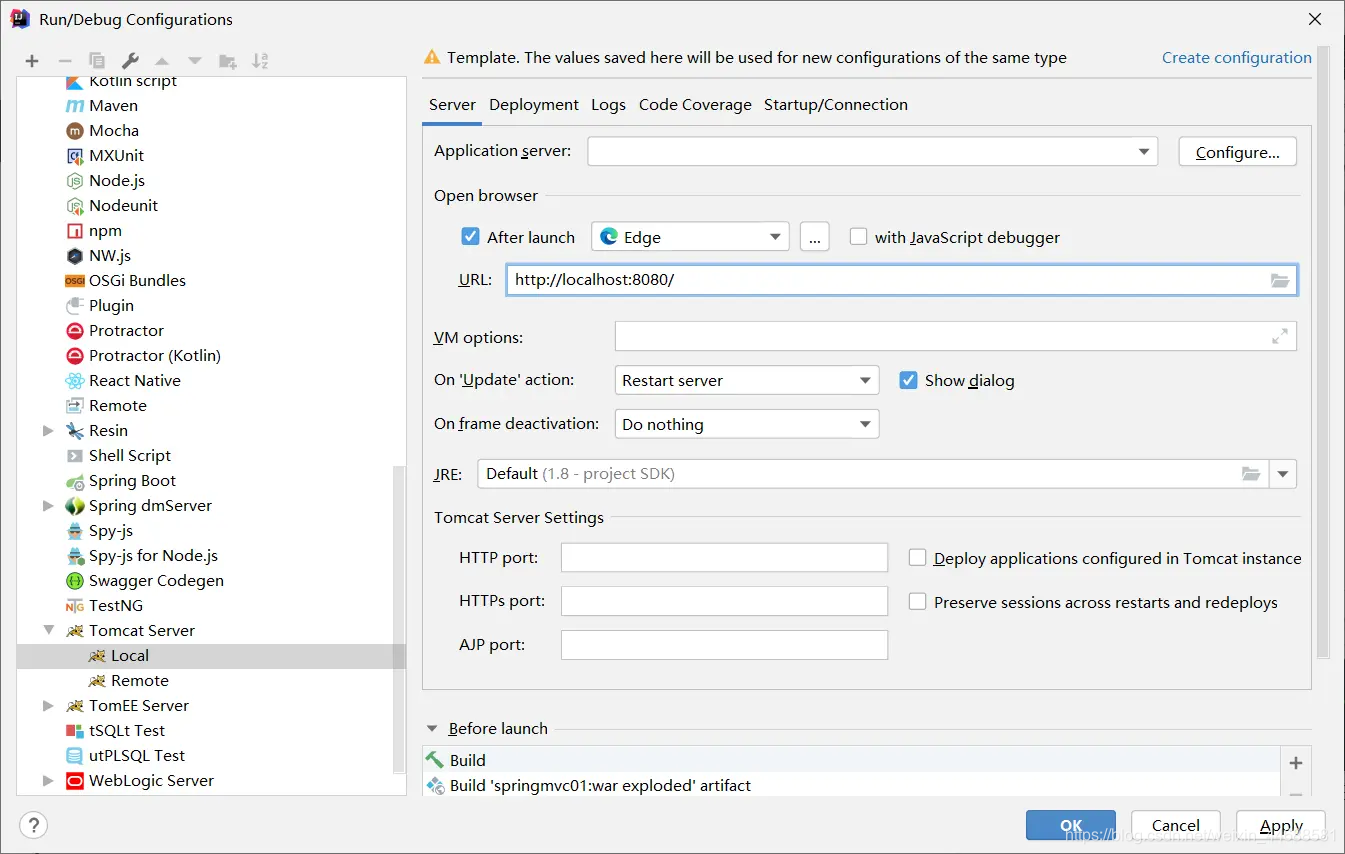Browse for URL folder icon
This screenshot has height=854, width=1345.
pos(1280,280)
